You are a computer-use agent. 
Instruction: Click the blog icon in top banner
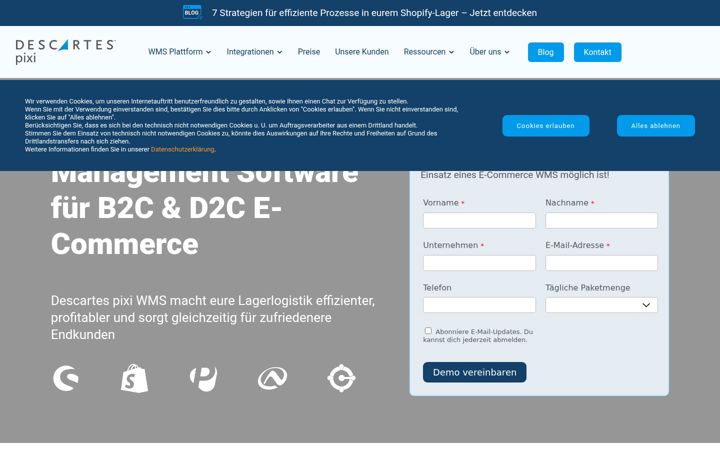click(192, 12)
